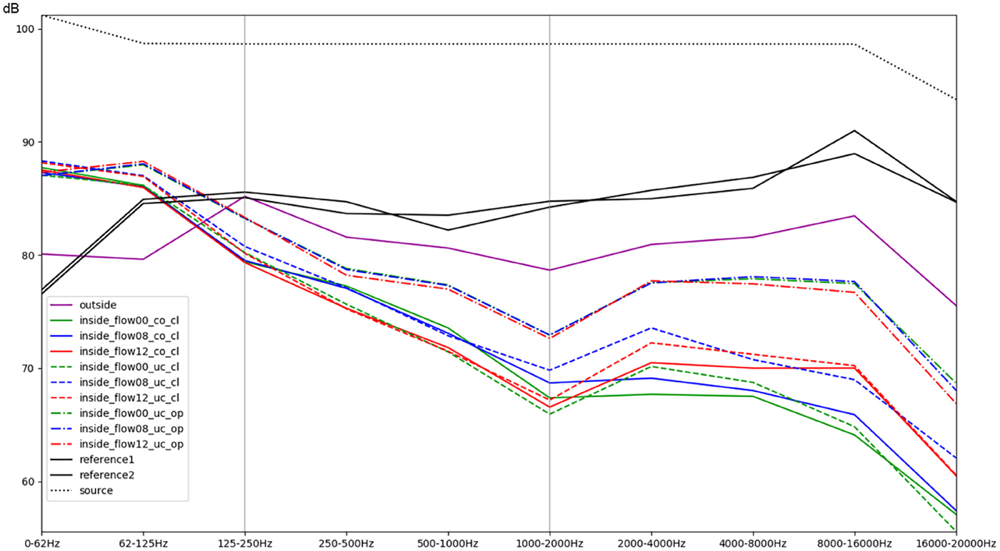Select the dashed blue inside_flow08_uc_cl swatch
The width and height of the screenshot is (1000, 551).
62,382
